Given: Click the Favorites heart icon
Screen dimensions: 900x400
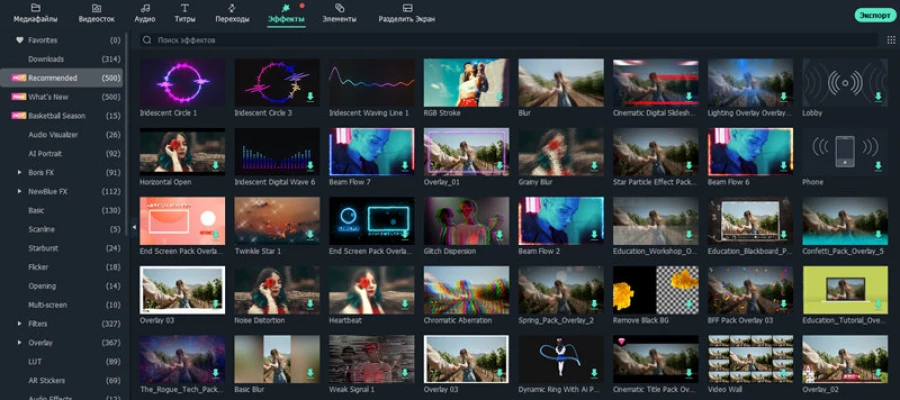Looking at the screenshot, I should 19,40.
